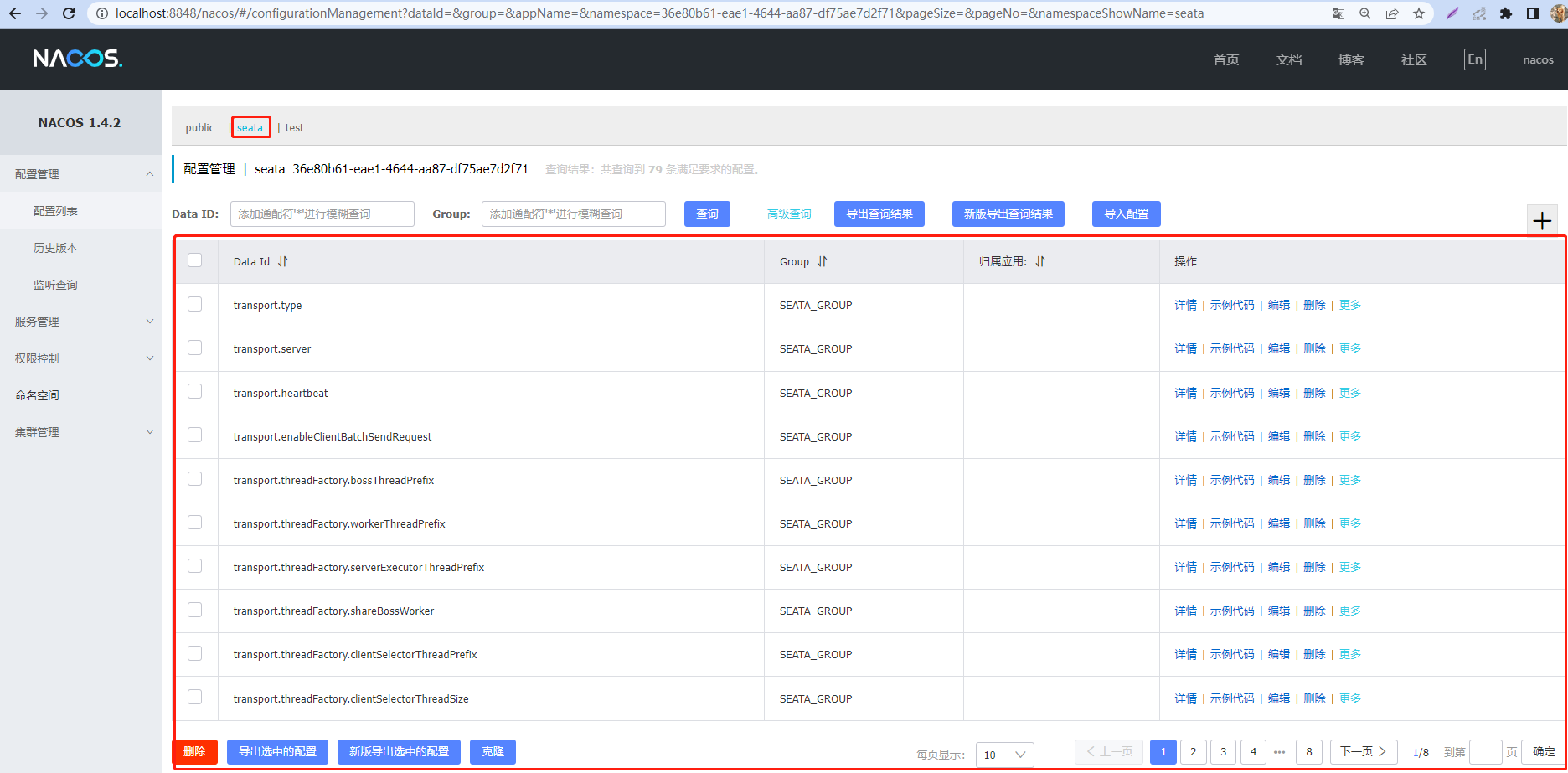Switch to the public namespace tab
Screen dimensions: 1568x773
(200, 128)
